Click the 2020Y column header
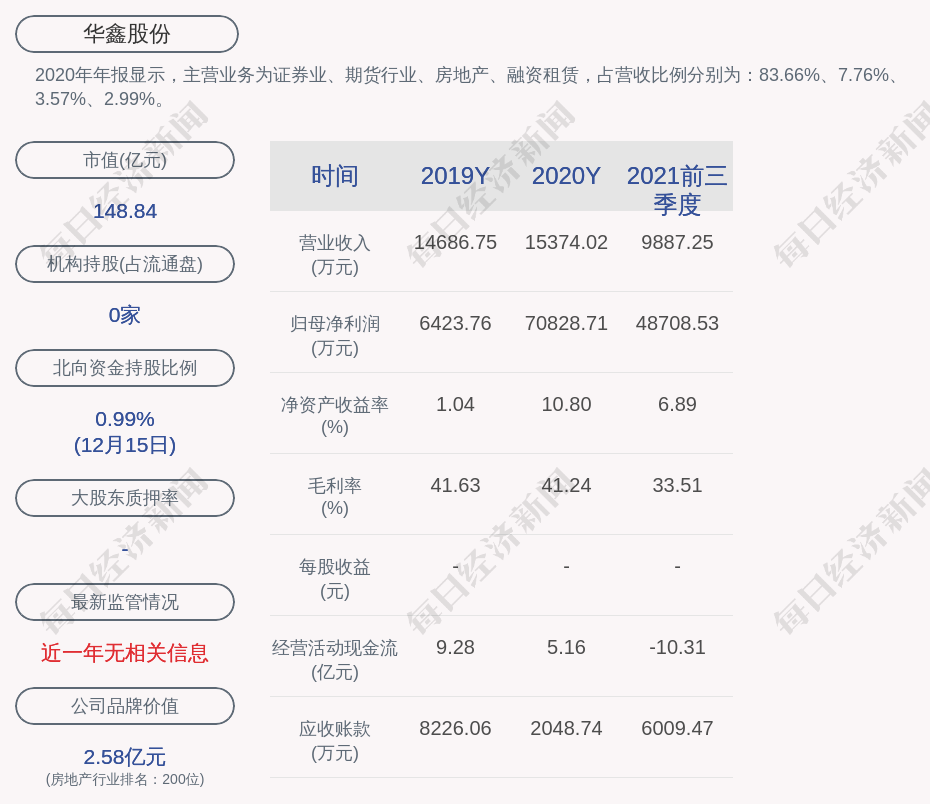This screenshot has width=930, height=804. 566,176
